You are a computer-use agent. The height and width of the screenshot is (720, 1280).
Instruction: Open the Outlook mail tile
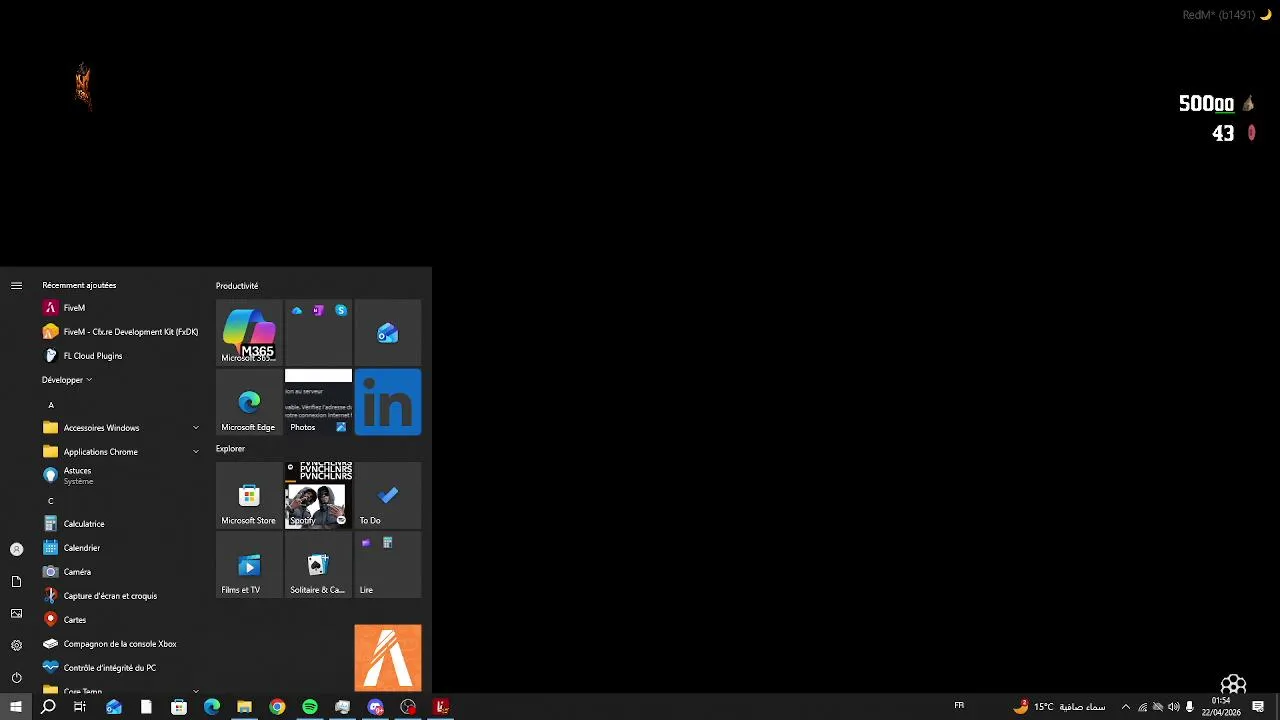pos(388,333)
